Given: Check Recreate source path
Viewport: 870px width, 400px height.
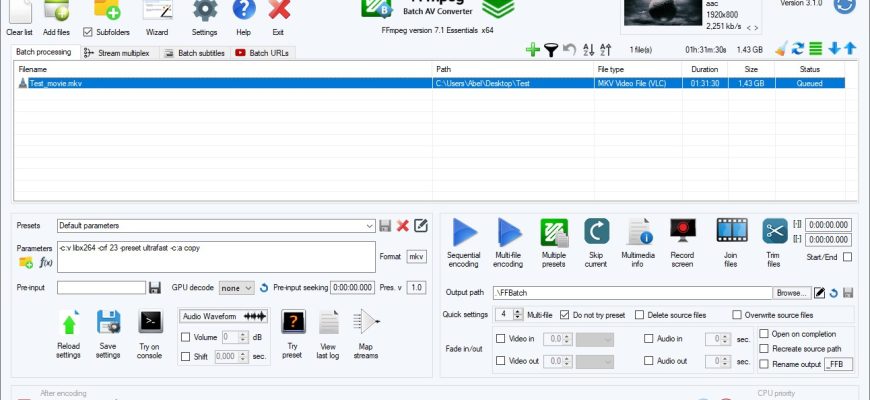Looking at the screenshot, I should click(764, 349).
